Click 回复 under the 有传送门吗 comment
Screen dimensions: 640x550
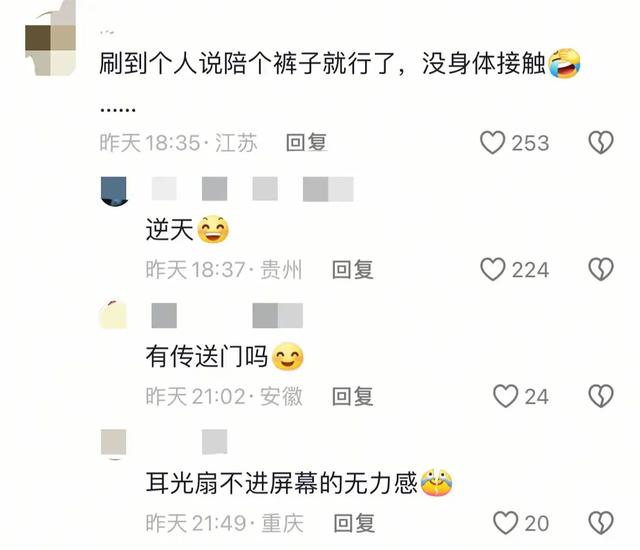(353, 397)
